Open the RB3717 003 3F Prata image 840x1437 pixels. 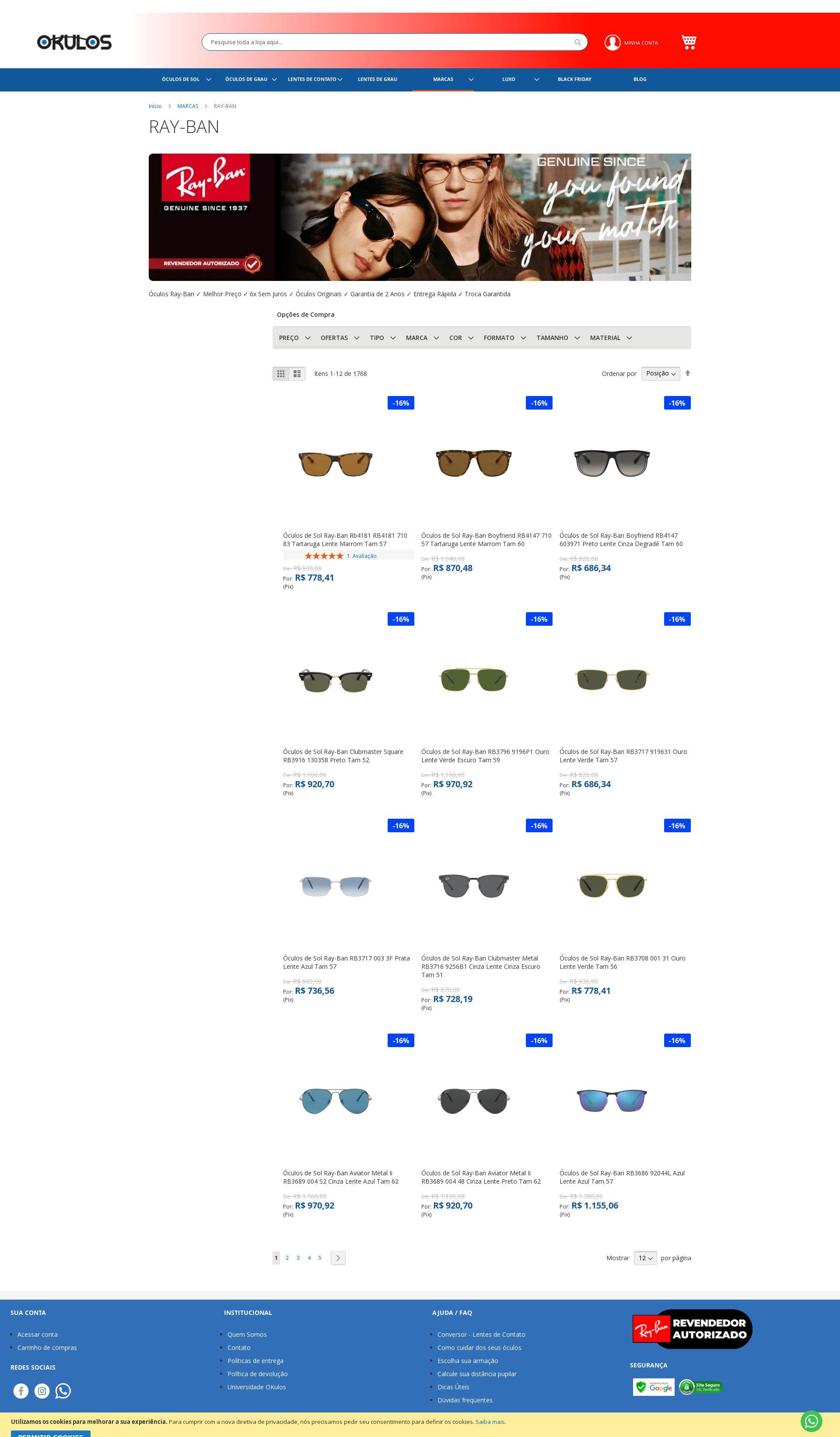335,886
